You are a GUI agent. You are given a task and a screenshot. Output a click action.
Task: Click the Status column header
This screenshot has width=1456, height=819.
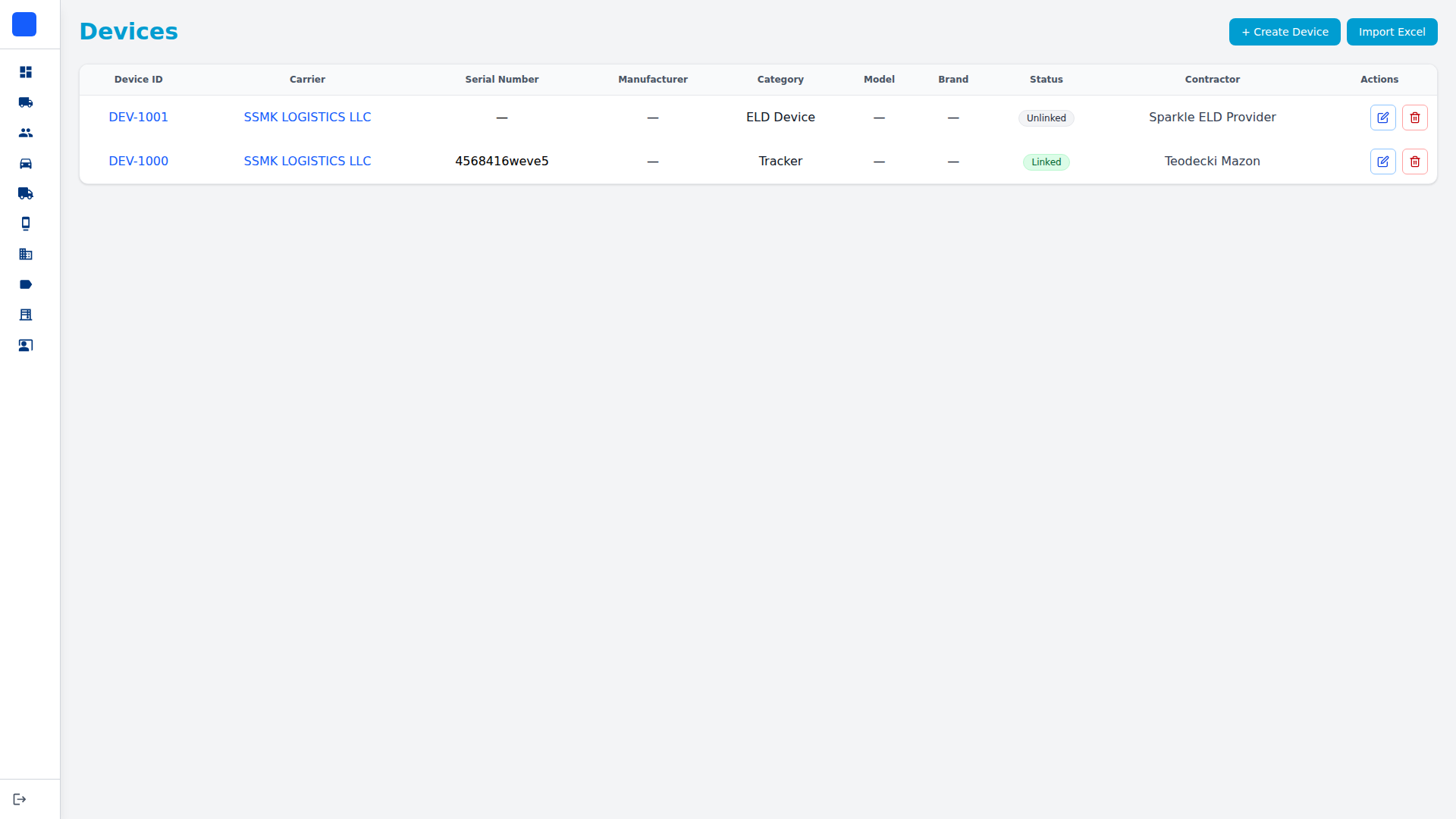pyautogui.click(x=1046, y=79)
